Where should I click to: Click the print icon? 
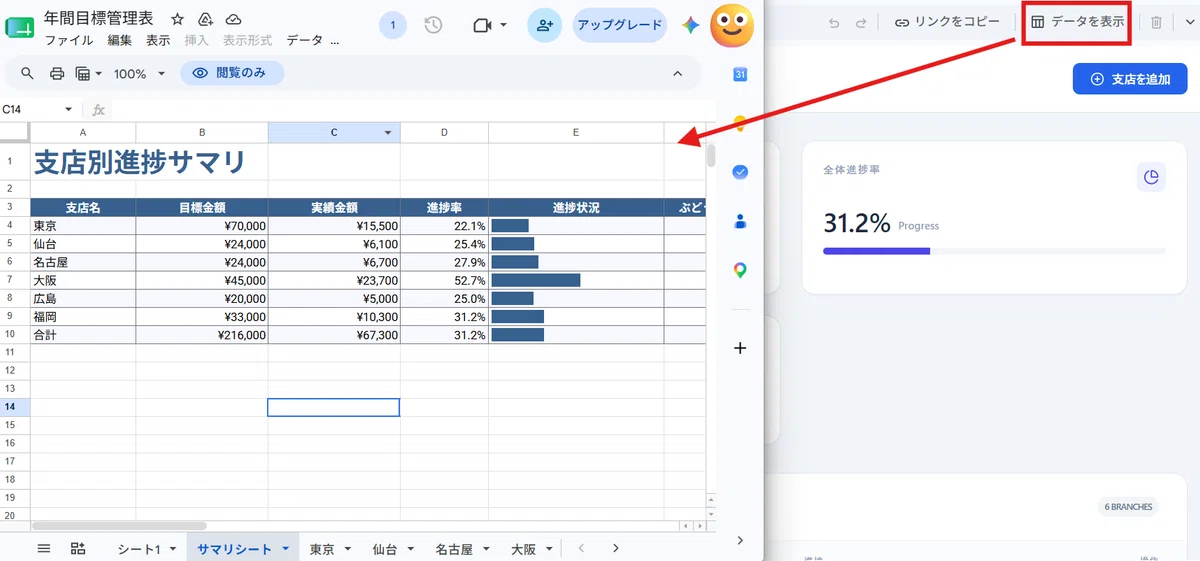coord(57,73)
